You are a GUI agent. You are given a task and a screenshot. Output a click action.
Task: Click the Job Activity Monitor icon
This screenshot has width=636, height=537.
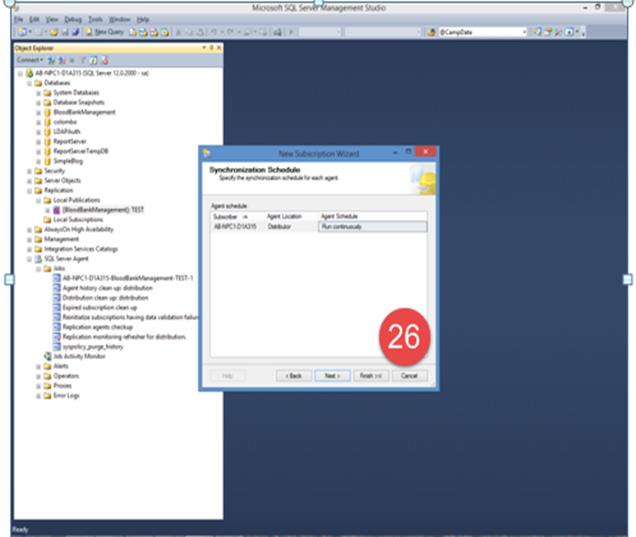pyautogui.click(x=48, y=356)
